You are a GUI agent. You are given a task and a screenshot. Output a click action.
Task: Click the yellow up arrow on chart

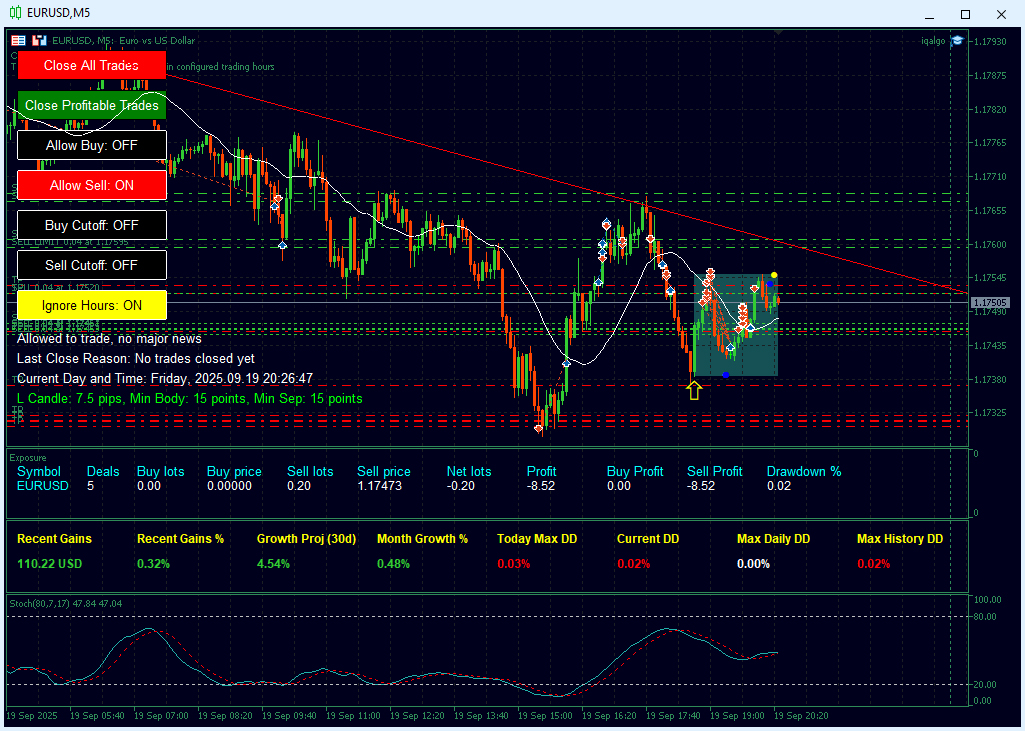click(x=694, y=390)
